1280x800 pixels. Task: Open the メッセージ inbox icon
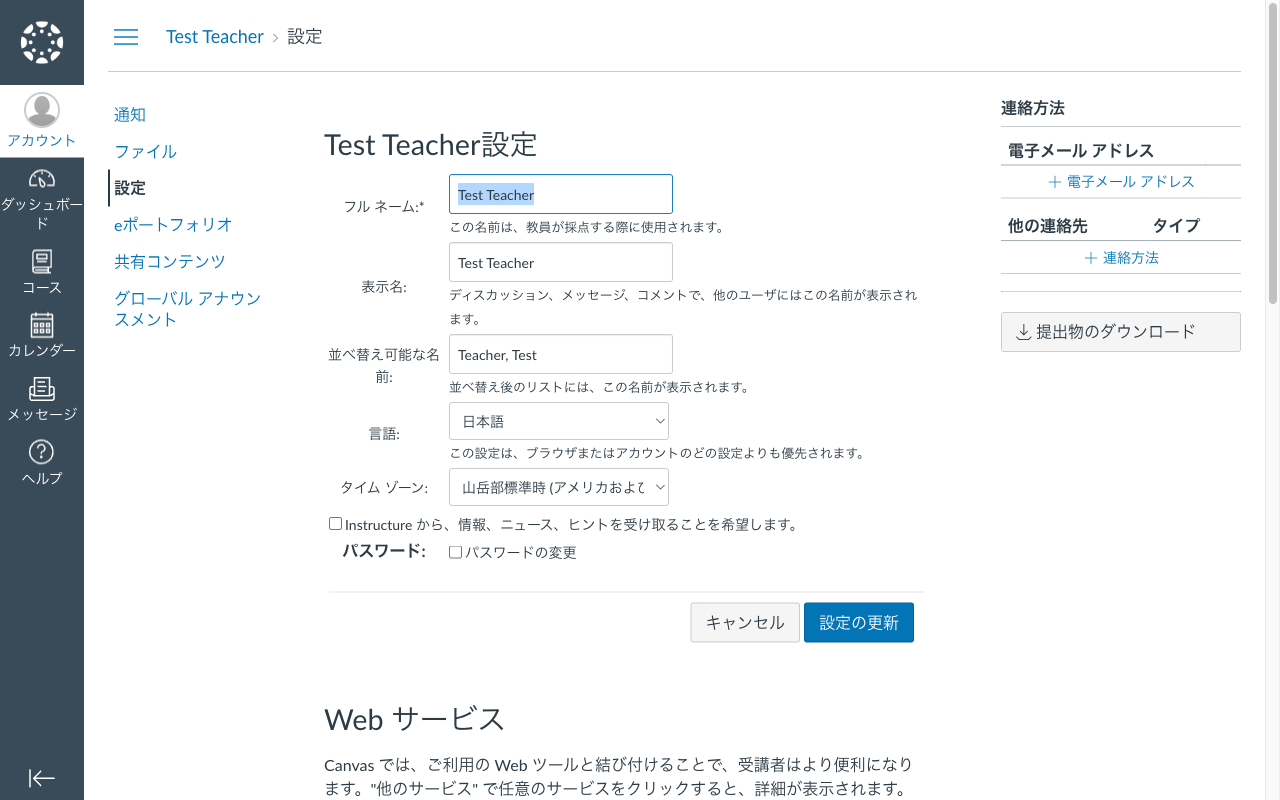pyautogui.click(x=41, y=396)
